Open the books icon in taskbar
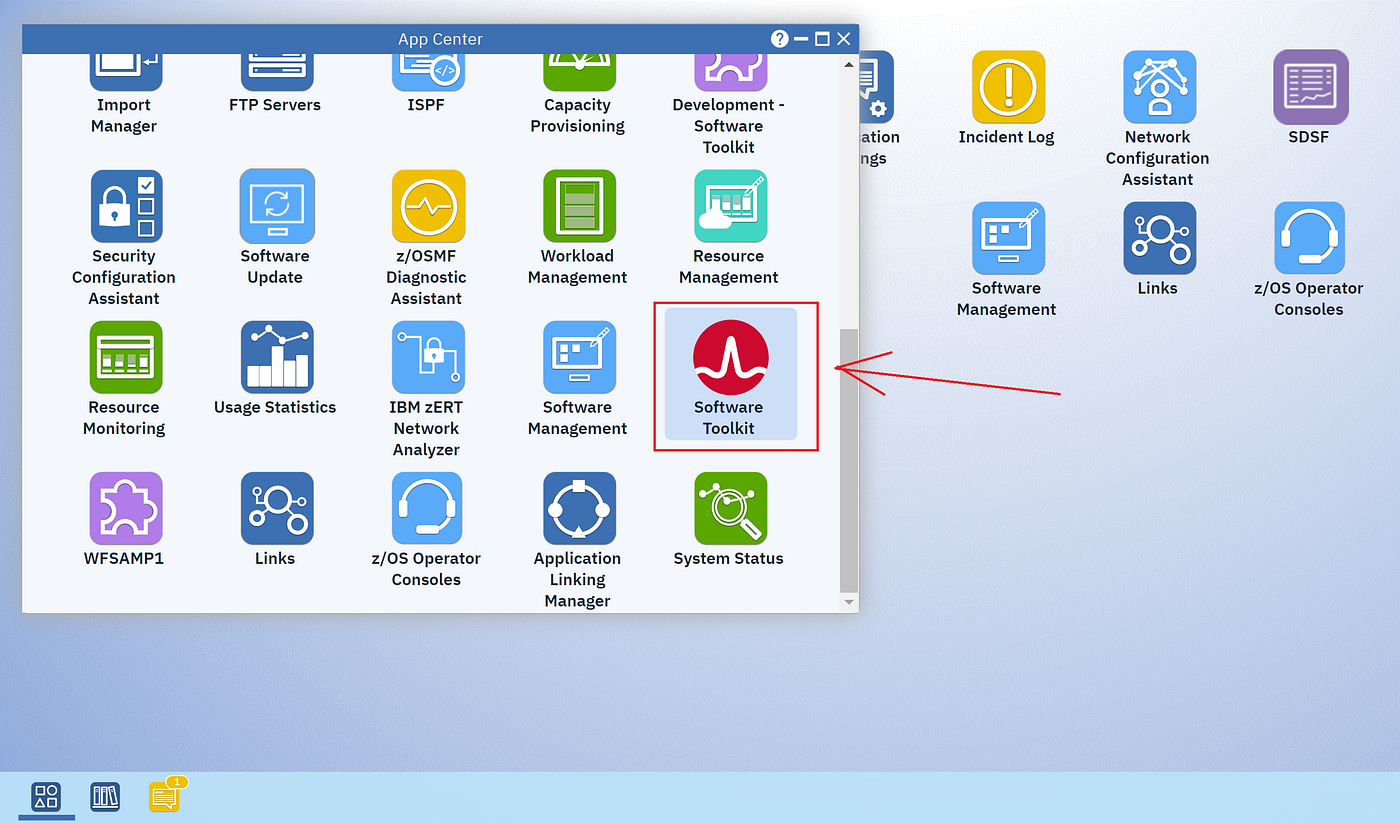1400x824 pixels. pos(105,796)
